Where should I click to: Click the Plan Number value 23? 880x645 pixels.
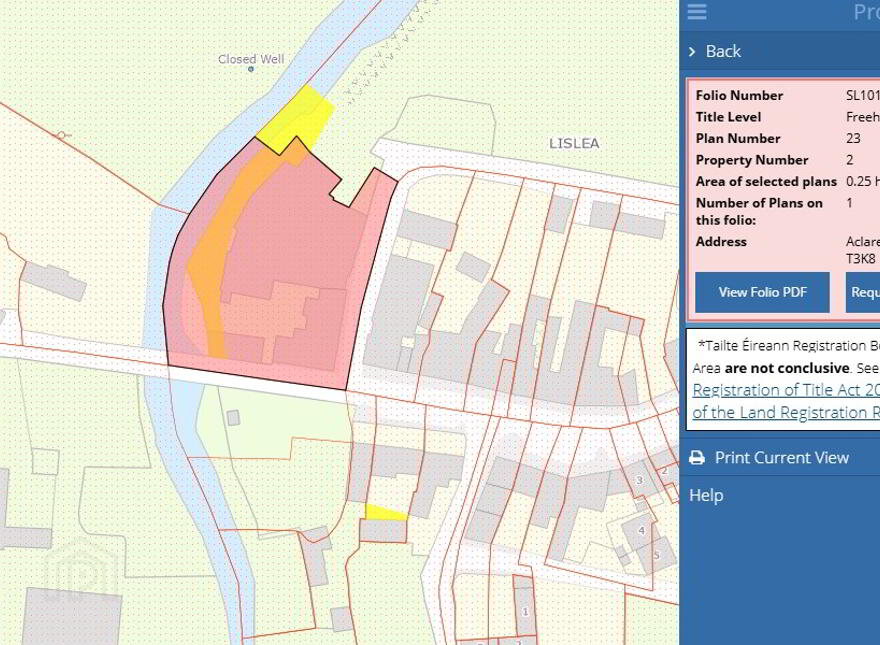coord(853,138)
